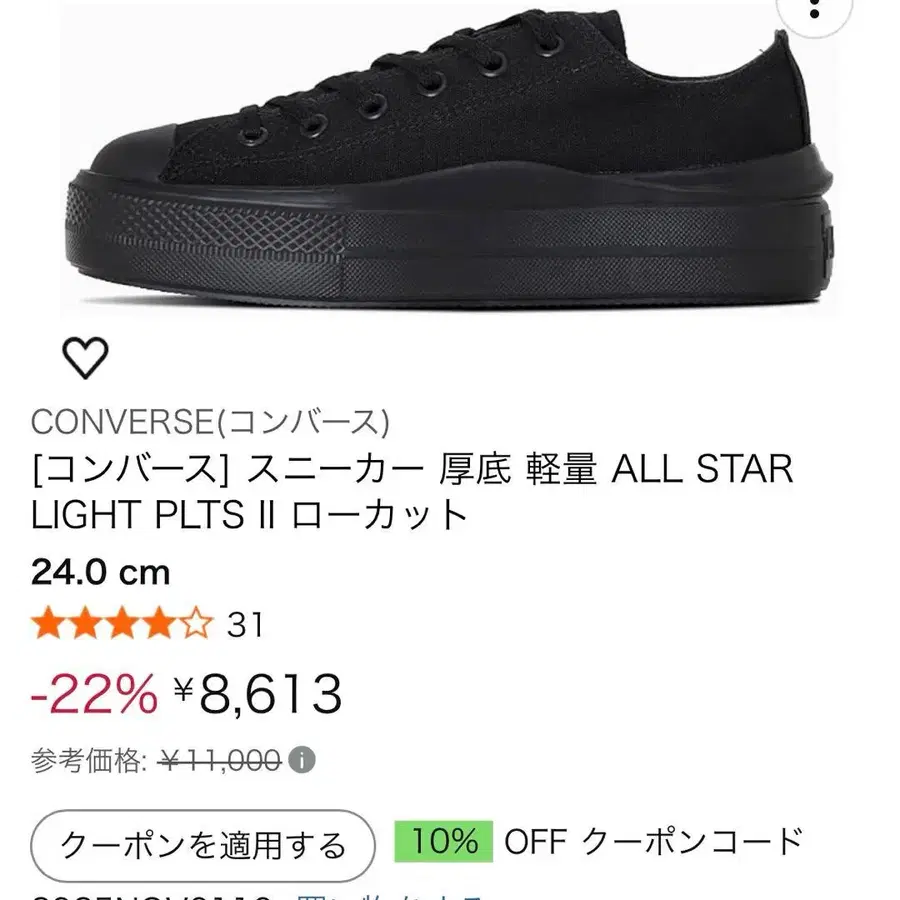This screenshot has width=900, height=900.
Task: Click the クーポンを適用する coupon button
Action: pyautogui.click(x=204, y=845)
